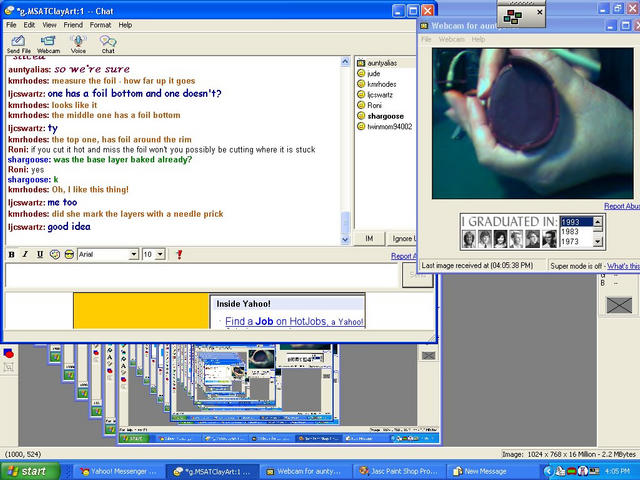Switch to Webcam for aunty taskbar button
The image size is (640, 480).
pyautogui.click(x=305, y=471)
